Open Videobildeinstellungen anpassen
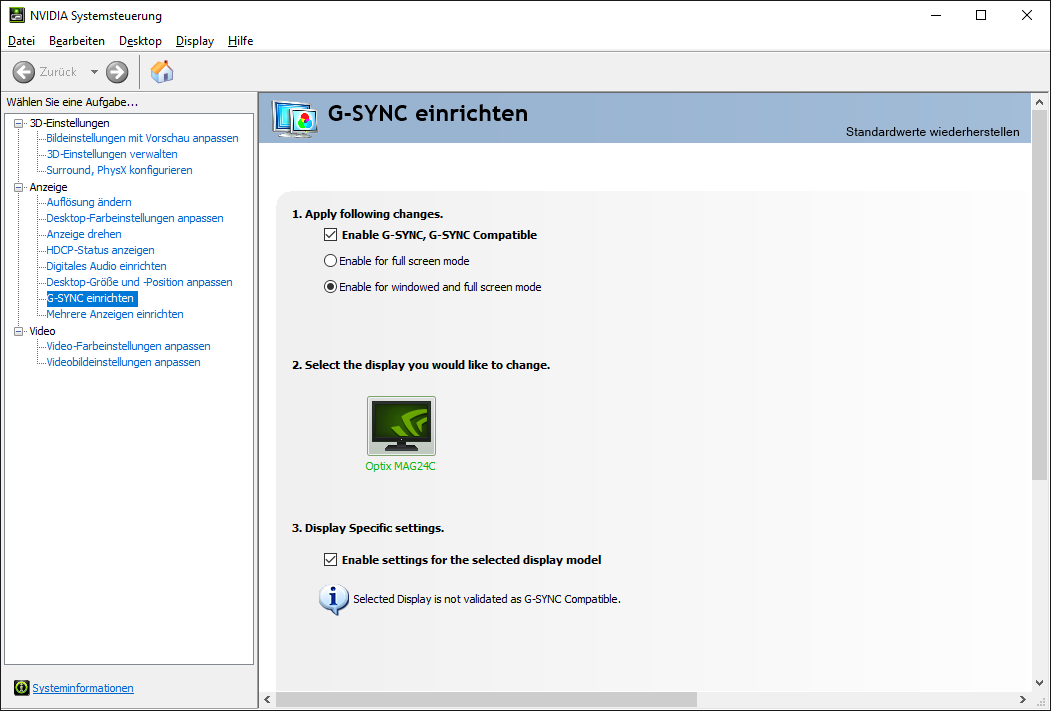The height and width of the screenshot is (711, 1051). (123, 363)
